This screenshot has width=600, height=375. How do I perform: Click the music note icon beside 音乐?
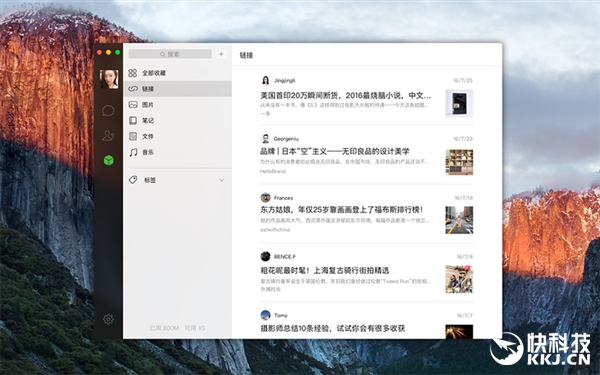(x=133, y=152)
